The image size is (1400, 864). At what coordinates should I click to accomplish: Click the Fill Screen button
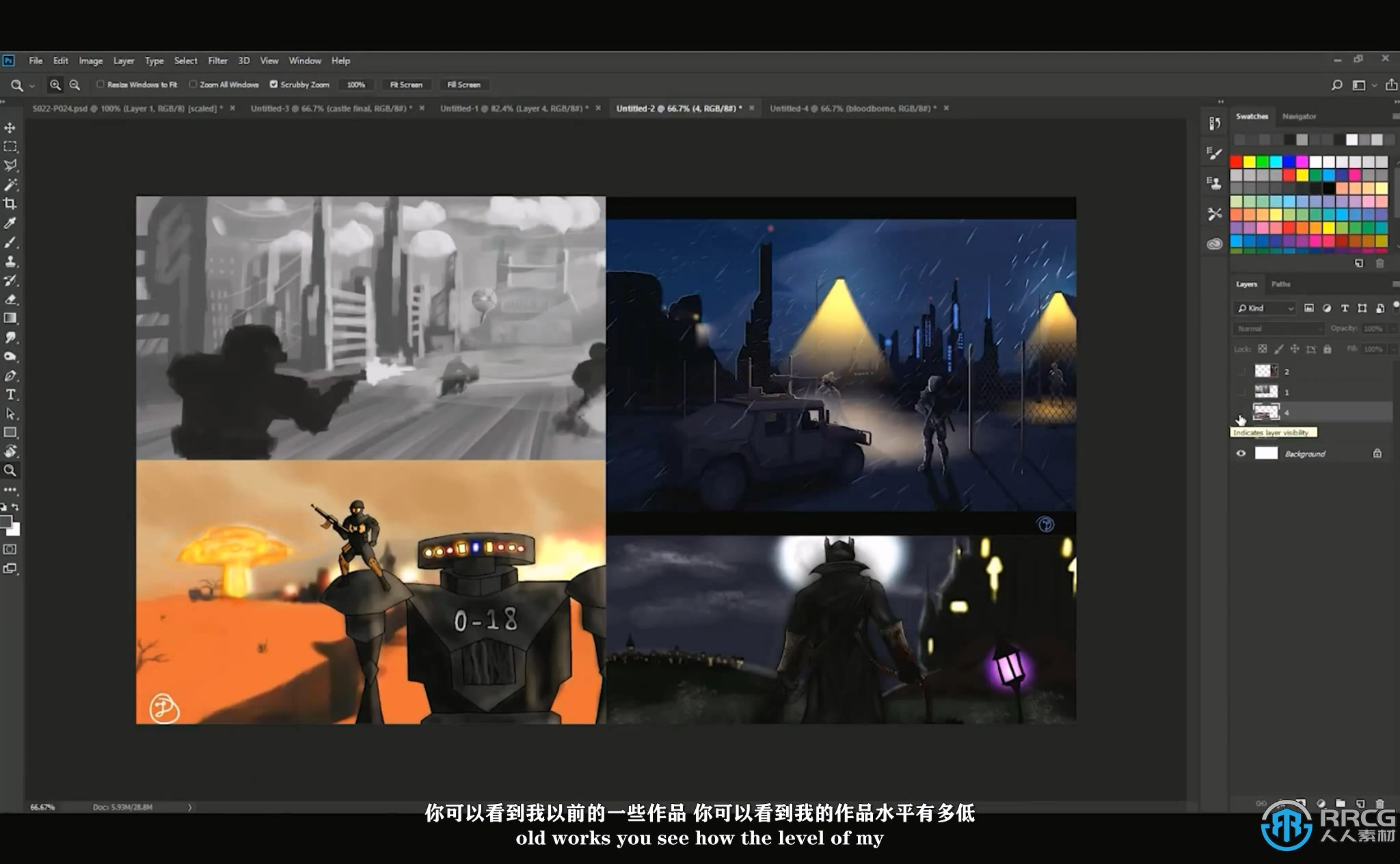[x=463, y=85]
